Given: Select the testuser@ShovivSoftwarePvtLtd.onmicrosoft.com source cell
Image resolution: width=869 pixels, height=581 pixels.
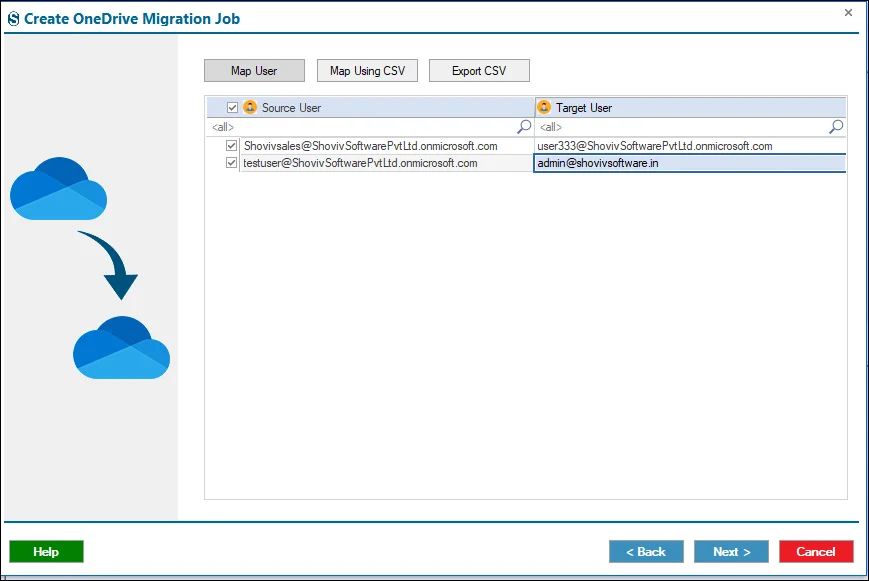Looking at the screenshot, I should click(386, 163).
